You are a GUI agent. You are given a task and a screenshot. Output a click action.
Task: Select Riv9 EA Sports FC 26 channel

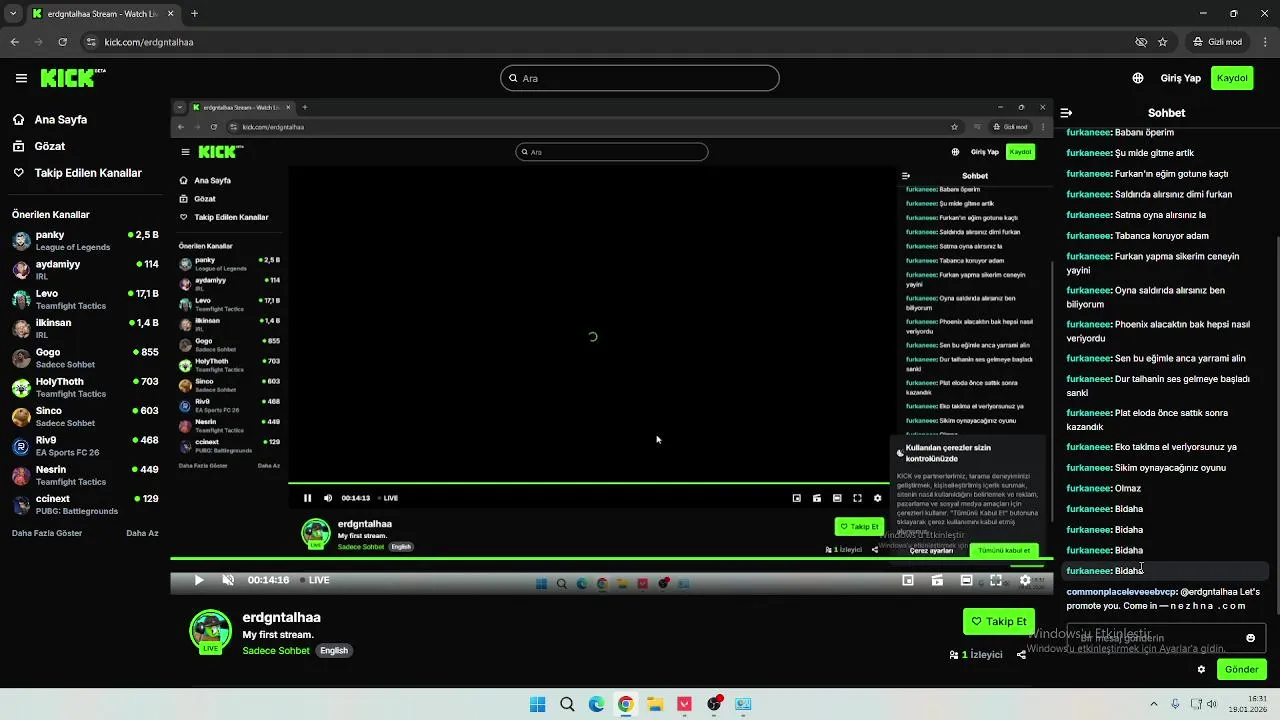[x=85, y=446]
